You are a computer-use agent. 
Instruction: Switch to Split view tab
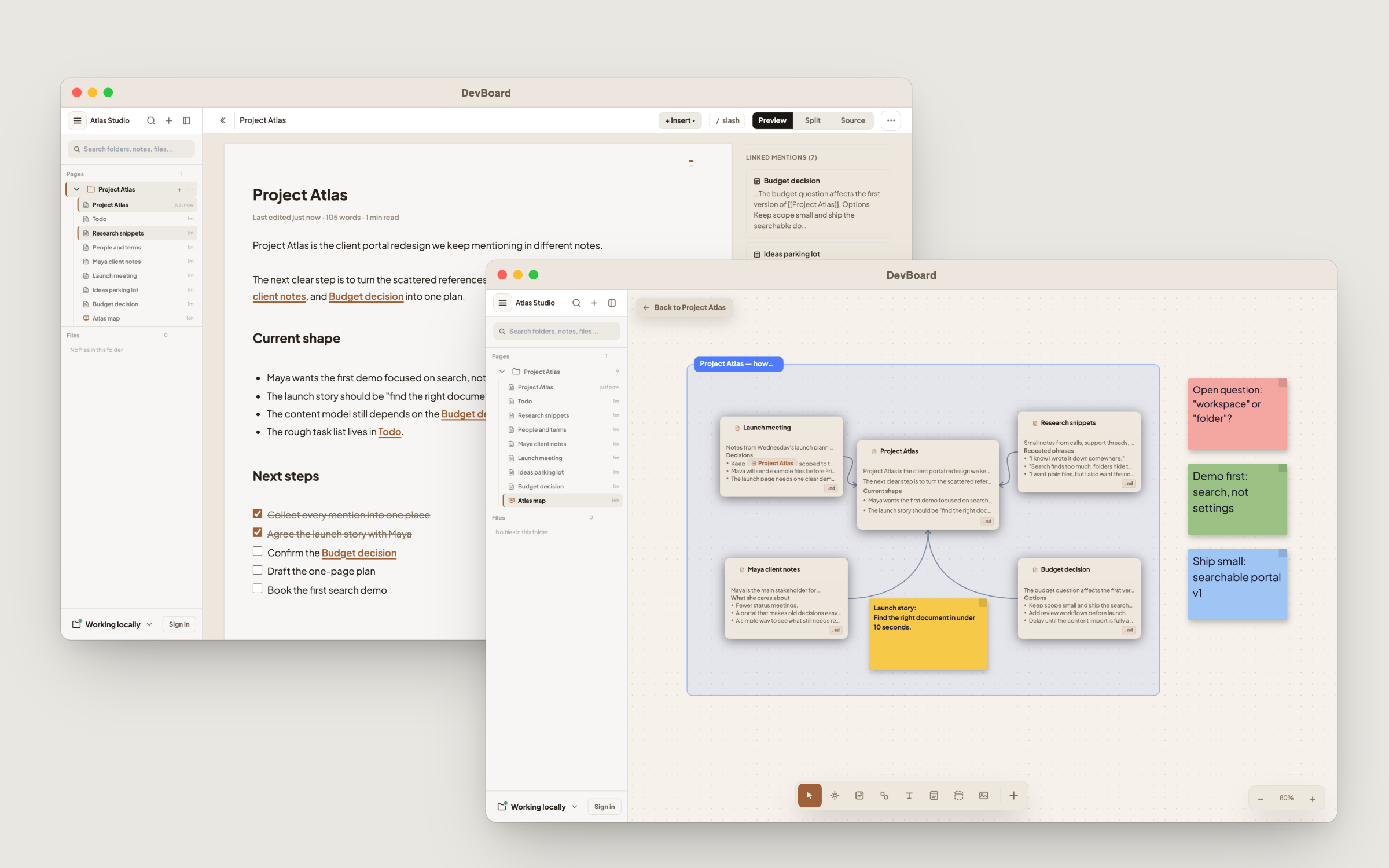coord(813,120)
